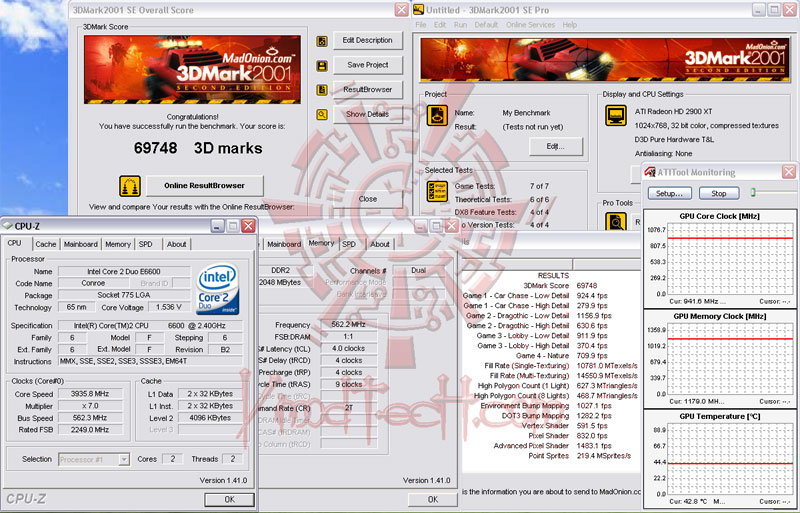Open the File menu in 3DMark2001 SE Pro

point(421,25)
